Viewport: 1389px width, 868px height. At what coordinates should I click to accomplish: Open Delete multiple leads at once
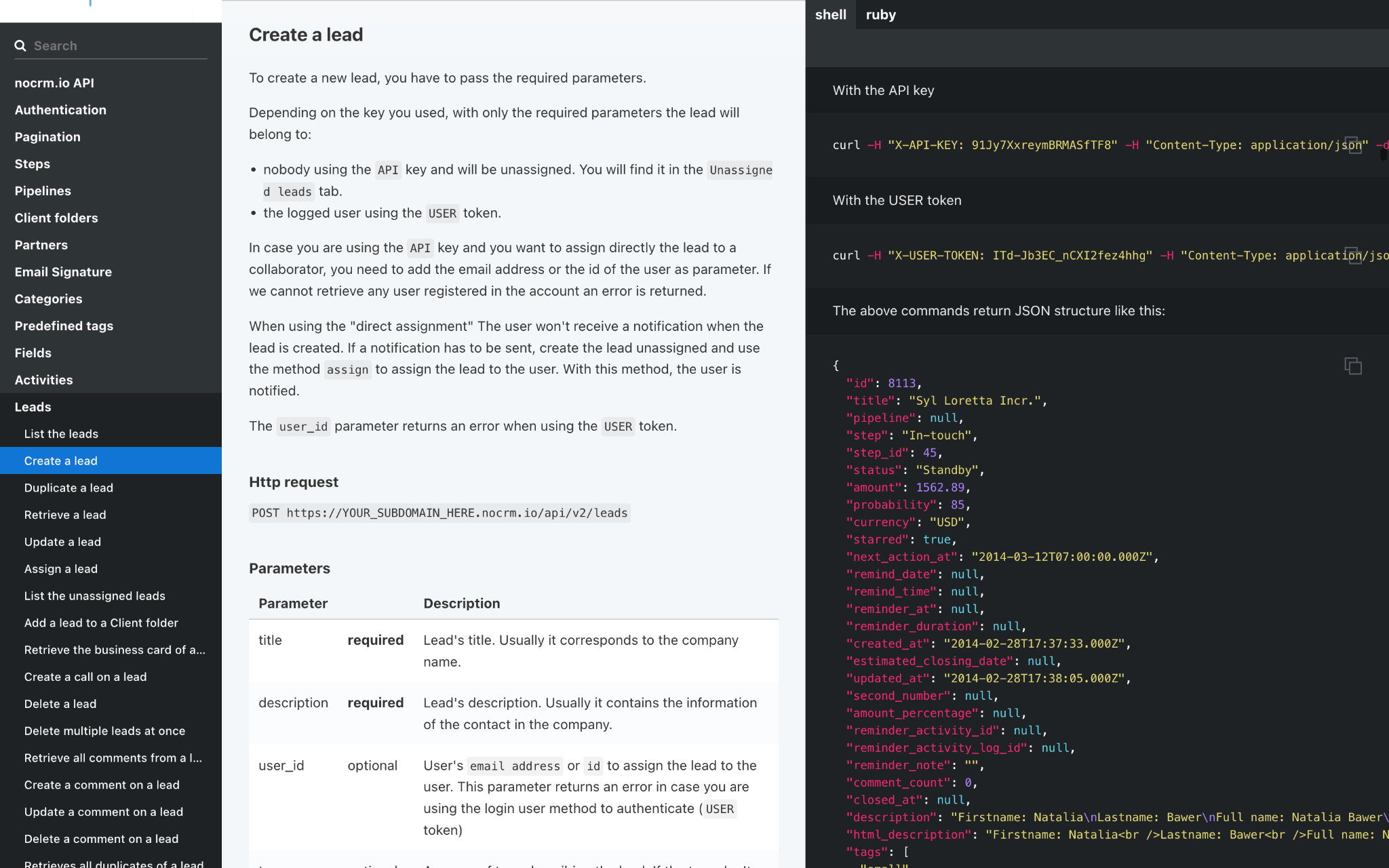coord(104,731)
